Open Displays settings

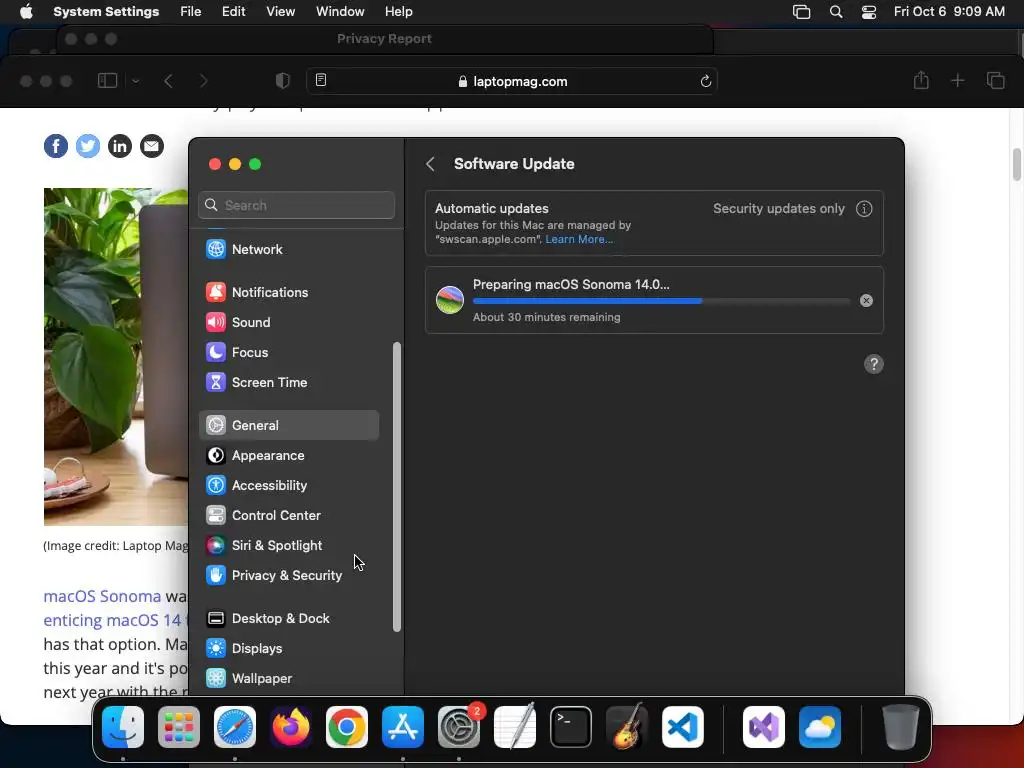[x=289, y=648]
